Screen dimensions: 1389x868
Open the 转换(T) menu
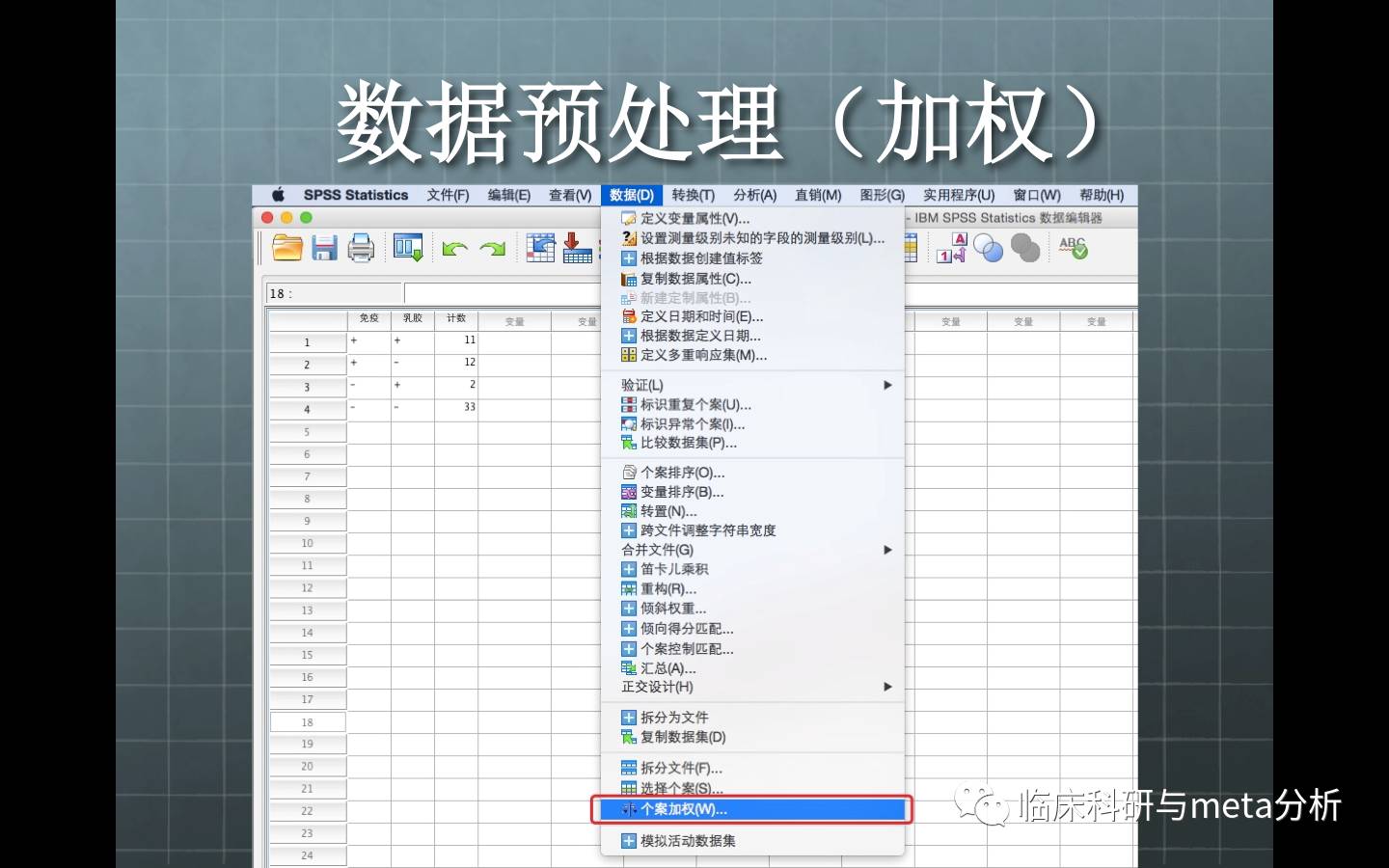694,195
